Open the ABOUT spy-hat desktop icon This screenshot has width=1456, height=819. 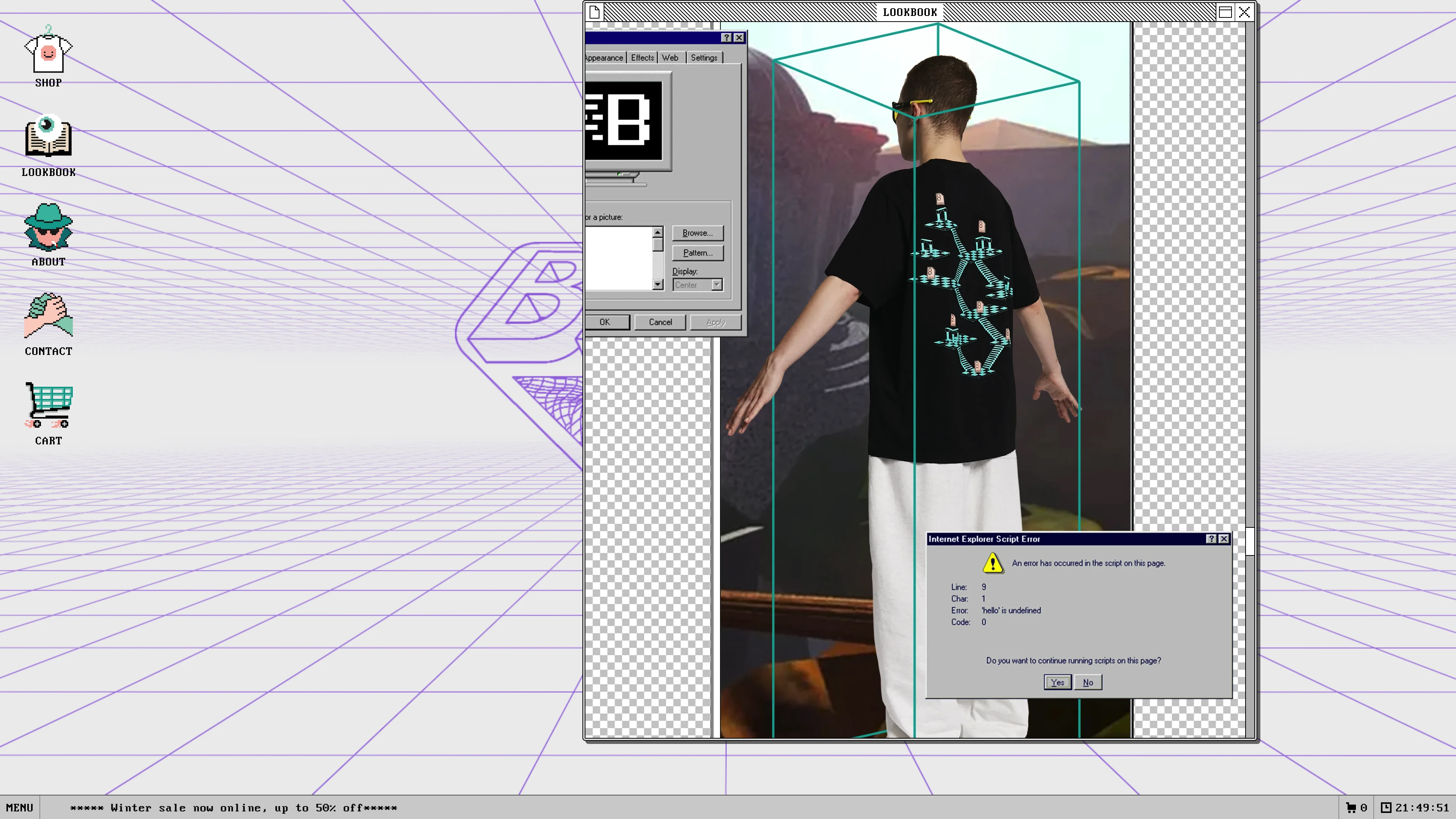48,235
